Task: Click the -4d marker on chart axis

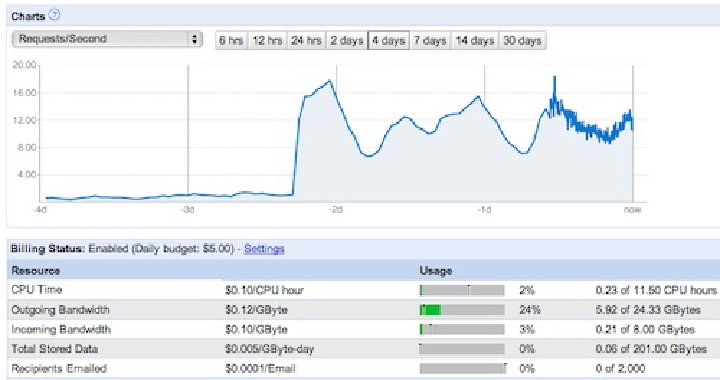Action: (x=40, y=210)
